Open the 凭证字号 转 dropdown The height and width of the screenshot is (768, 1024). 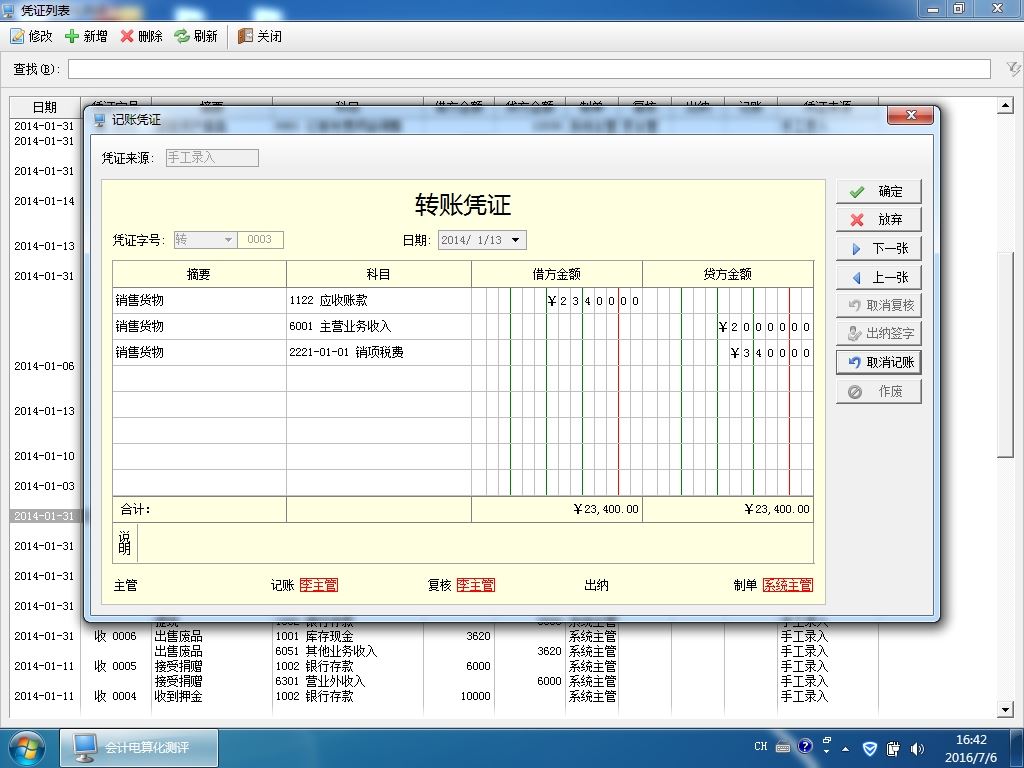228,240
